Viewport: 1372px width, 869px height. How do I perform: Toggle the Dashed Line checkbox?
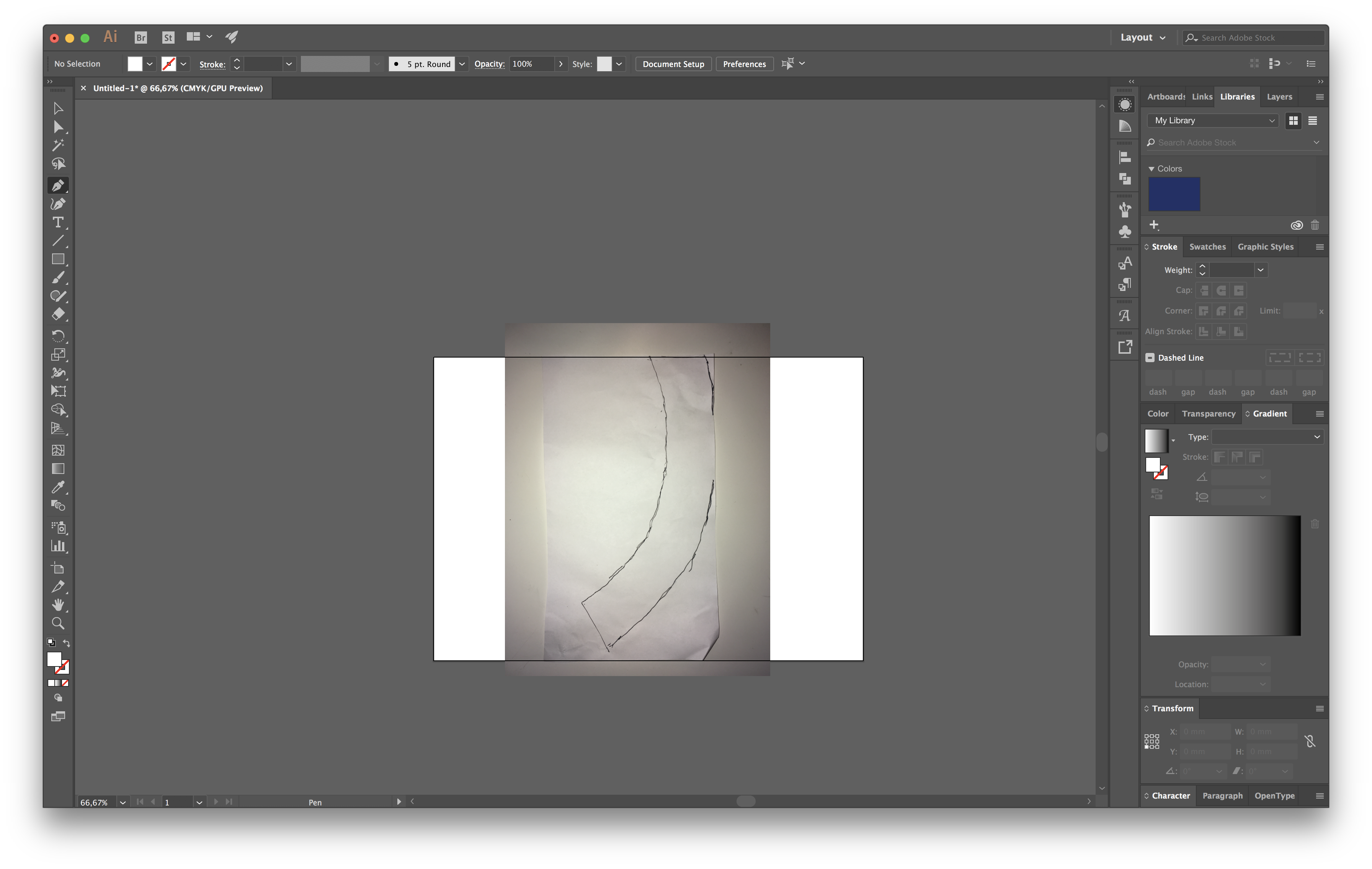pos(1150,357)
